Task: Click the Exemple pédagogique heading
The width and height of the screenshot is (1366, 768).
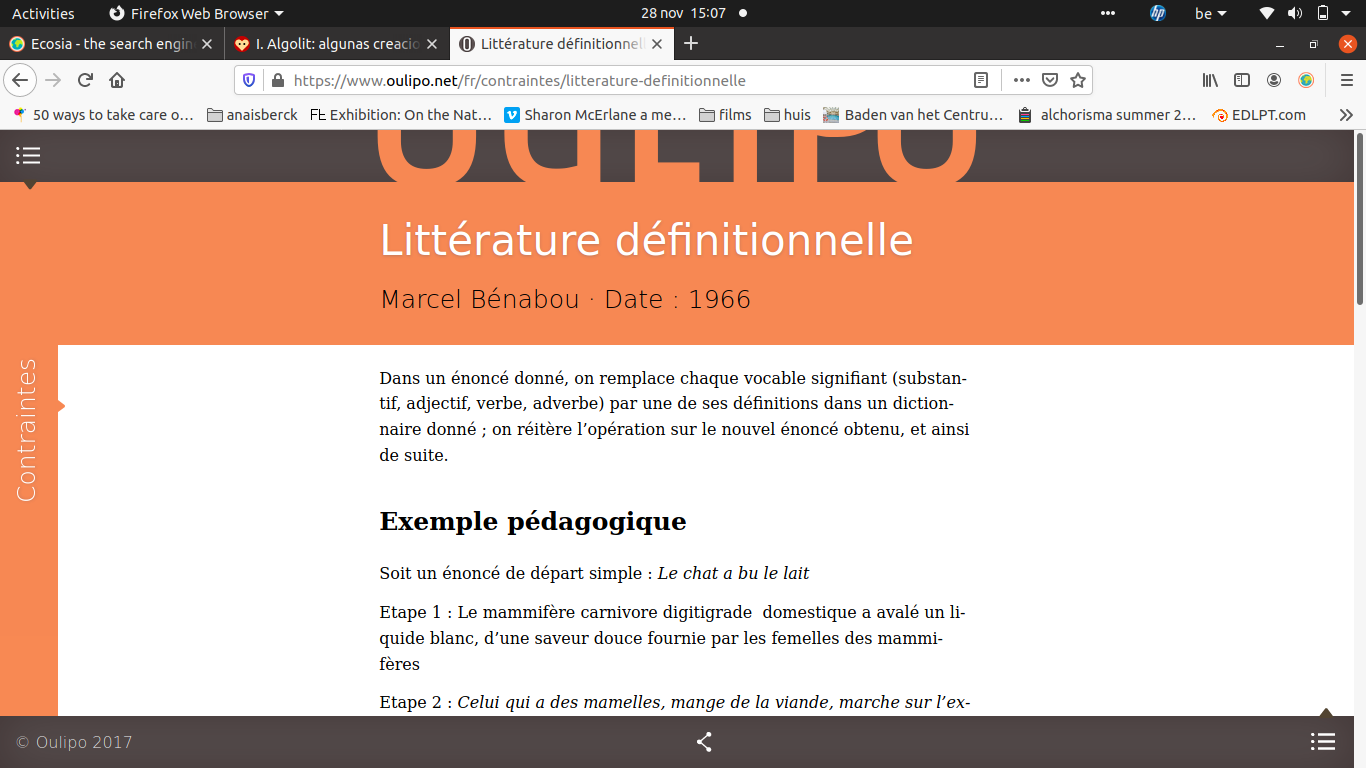Action: pyautogui.click(x=533, y=521)
